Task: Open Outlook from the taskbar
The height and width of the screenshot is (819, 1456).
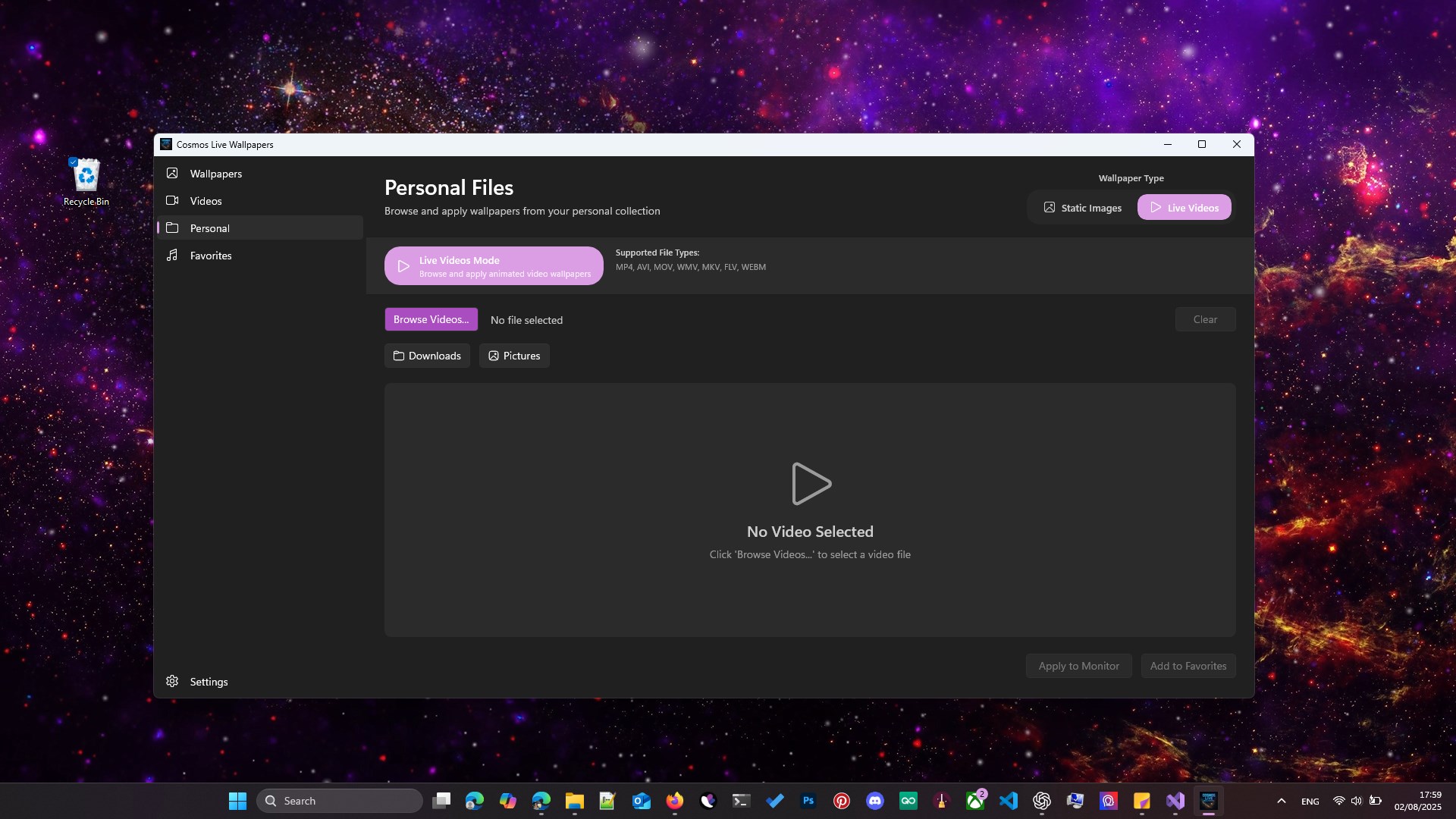Action: [x=642, y=801]
